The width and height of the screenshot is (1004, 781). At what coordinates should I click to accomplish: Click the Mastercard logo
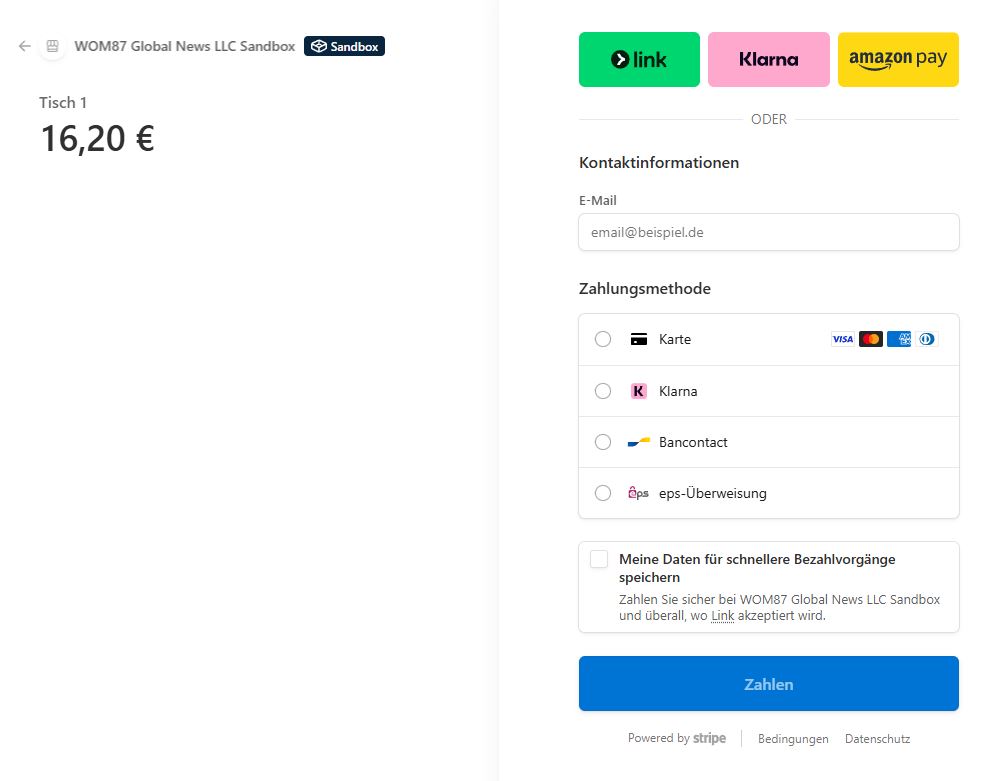pyautogui.click(x=871, y=339)
